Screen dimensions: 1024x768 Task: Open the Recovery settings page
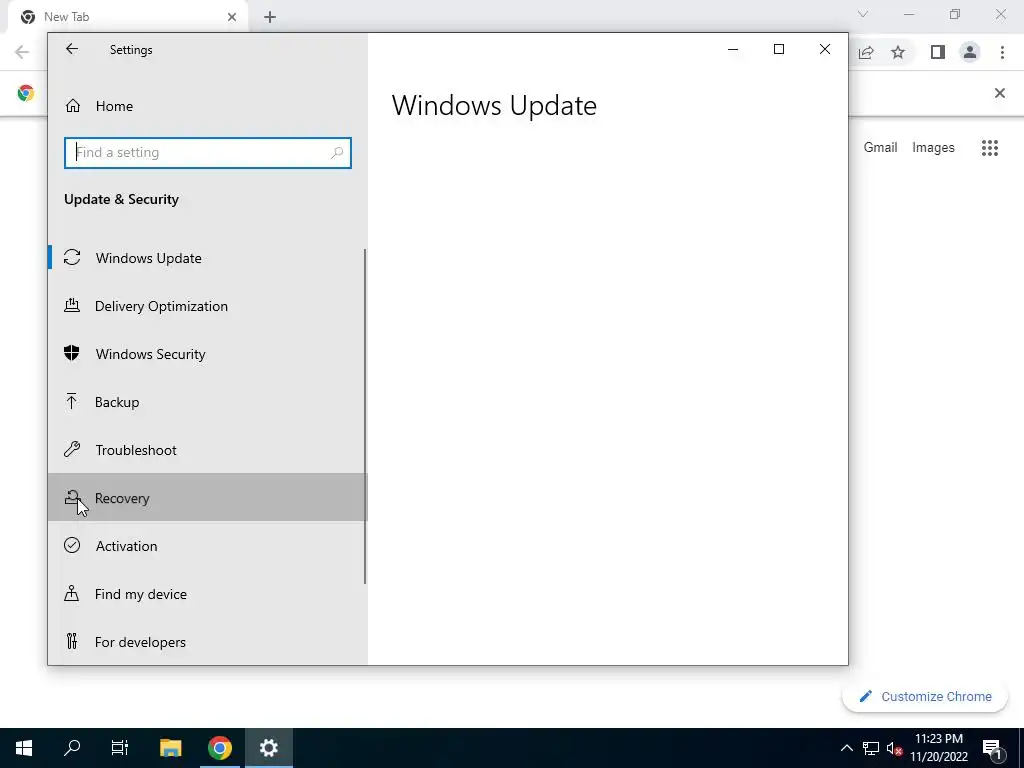click(x=208, y=498)
